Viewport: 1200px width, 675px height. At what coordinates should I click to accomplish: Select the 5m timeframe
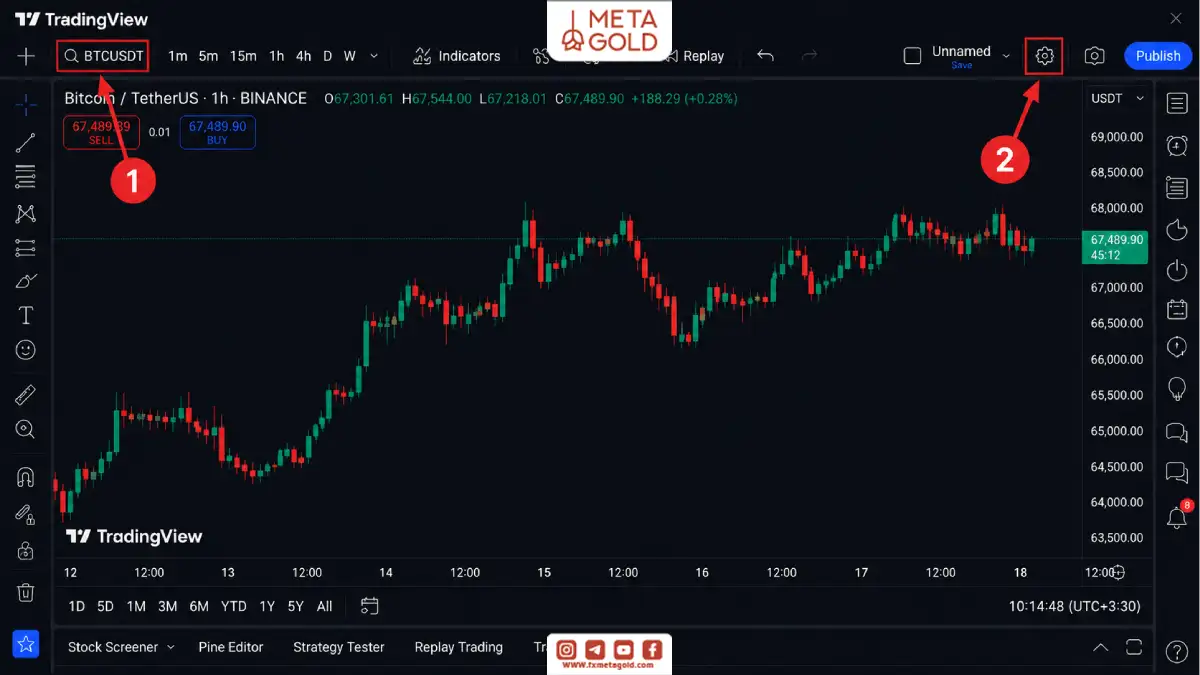point(208,56)
